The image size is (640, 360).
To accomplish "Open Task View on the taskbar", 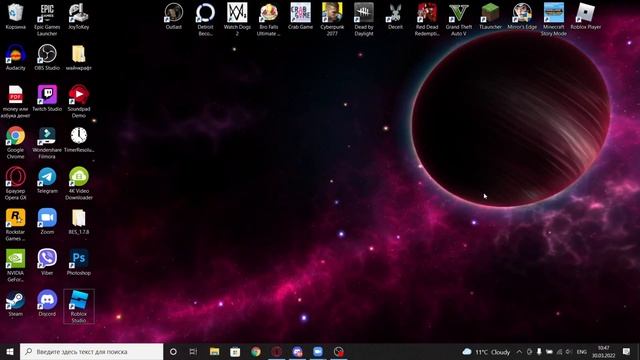I will coord(193,351).
